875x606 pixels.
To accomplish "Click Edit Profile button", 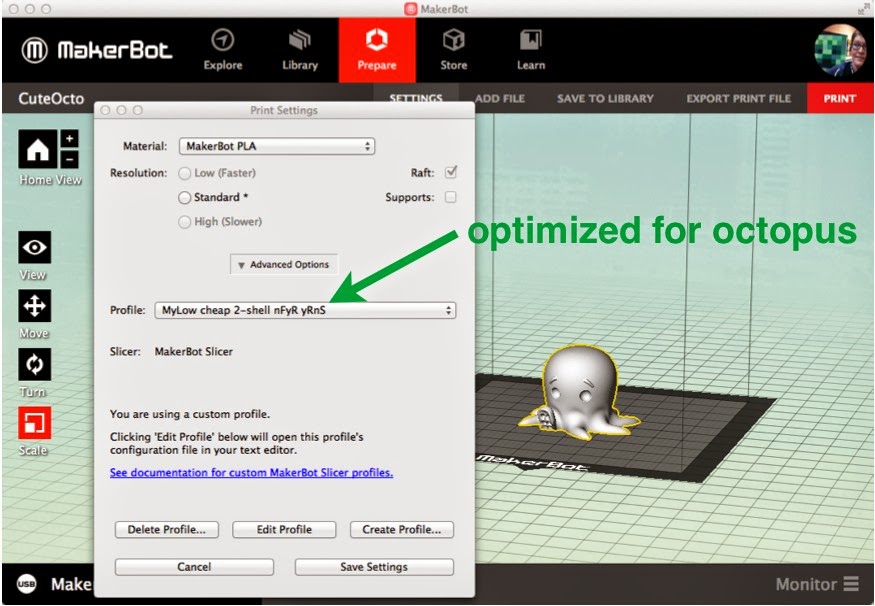I will pos(284,530).
